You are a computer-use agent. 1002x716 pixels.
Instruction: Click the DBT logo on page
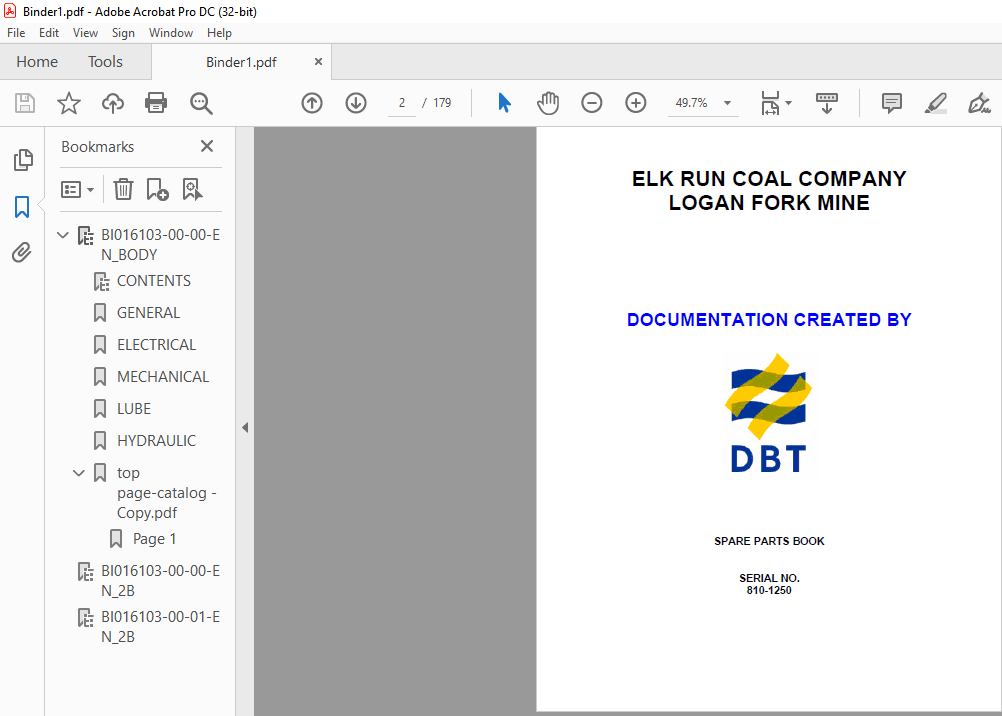(x=769, y=413)
